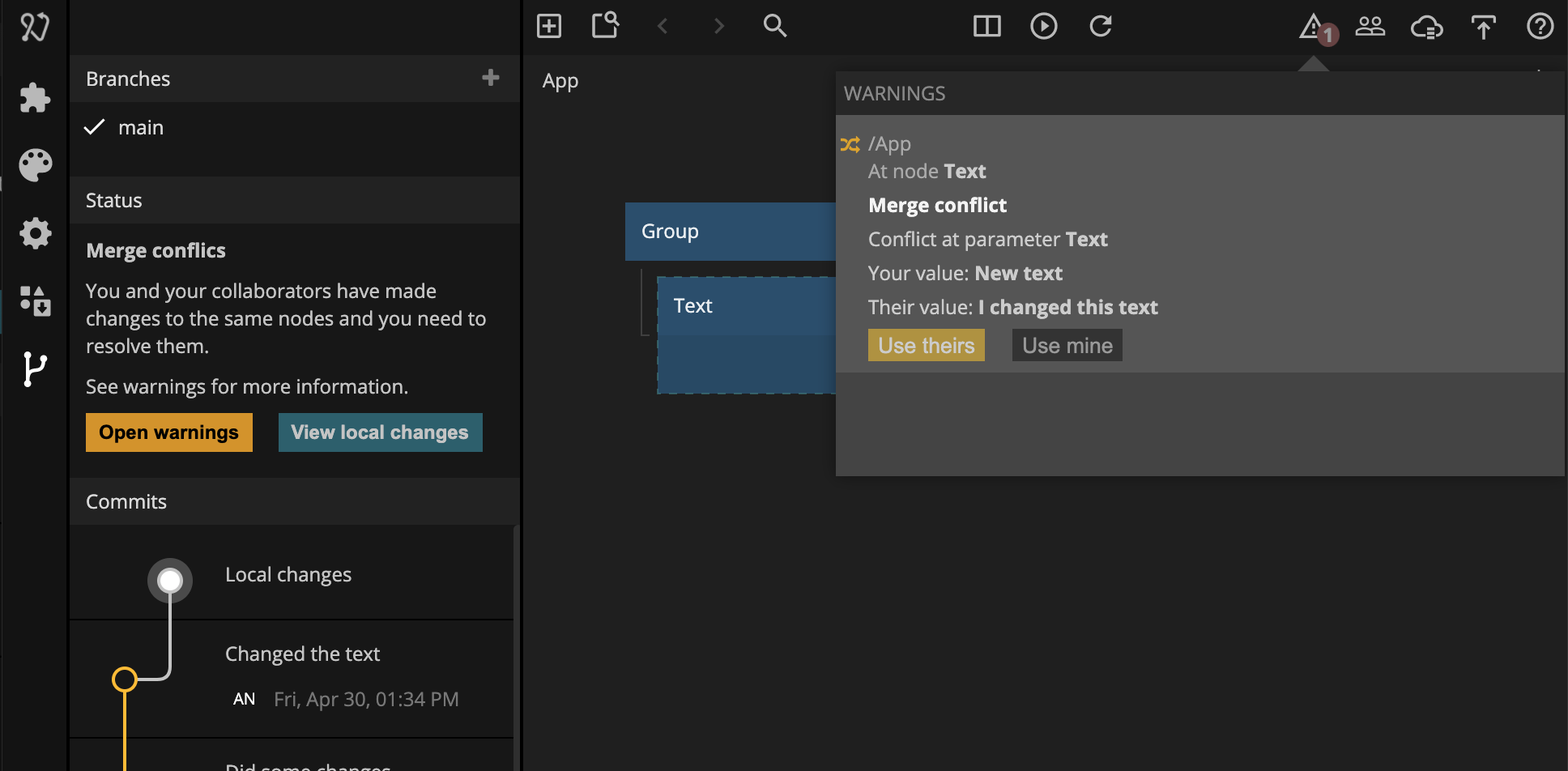
Task: Click the add note with pin icon
Action: 606,25
